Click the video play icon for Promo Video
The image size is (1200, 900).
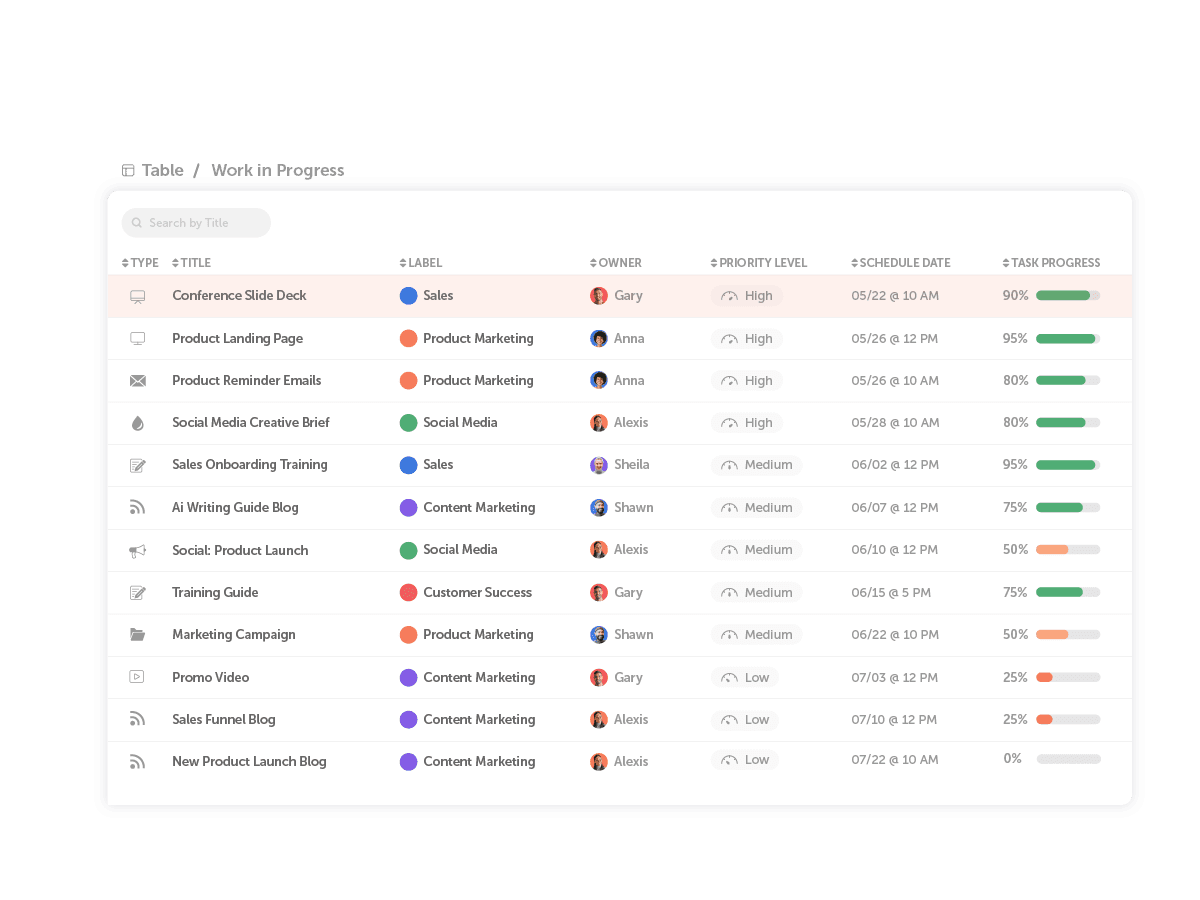click(137, 677)
